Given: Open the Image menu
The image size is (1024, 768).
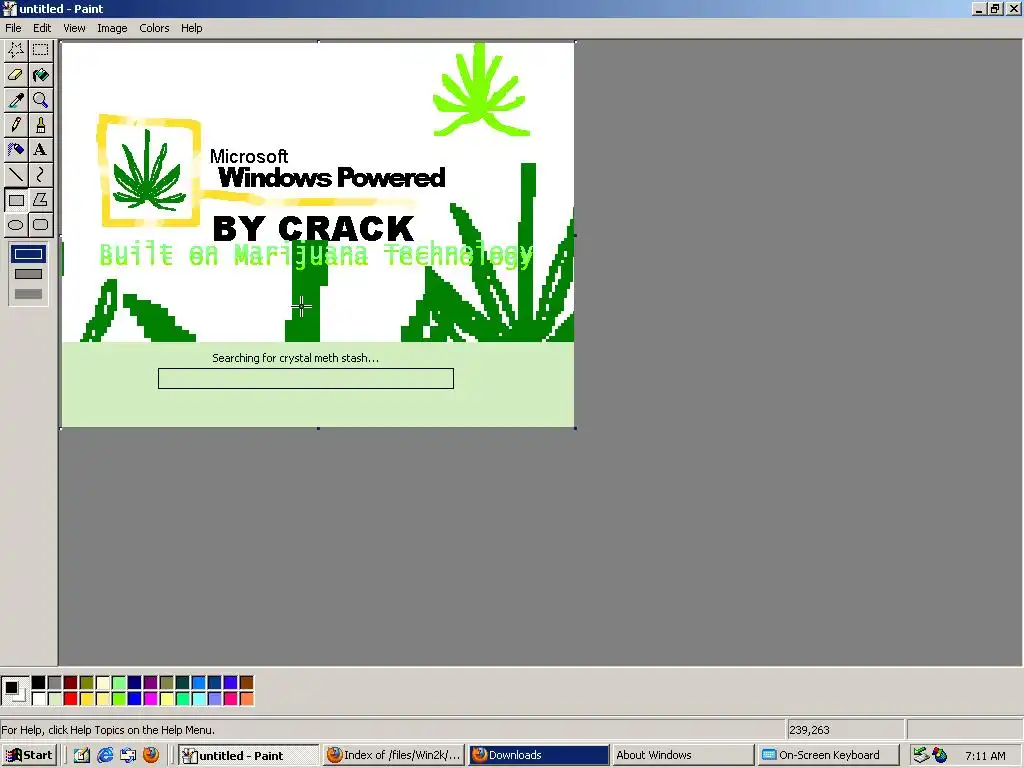Looking at the screenshot, I should [112, 28].
